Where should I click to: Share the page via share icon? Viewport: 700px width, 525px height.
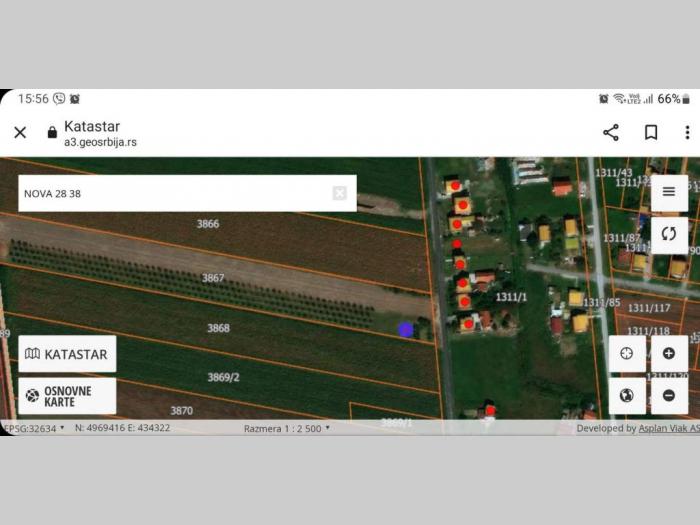611,133
